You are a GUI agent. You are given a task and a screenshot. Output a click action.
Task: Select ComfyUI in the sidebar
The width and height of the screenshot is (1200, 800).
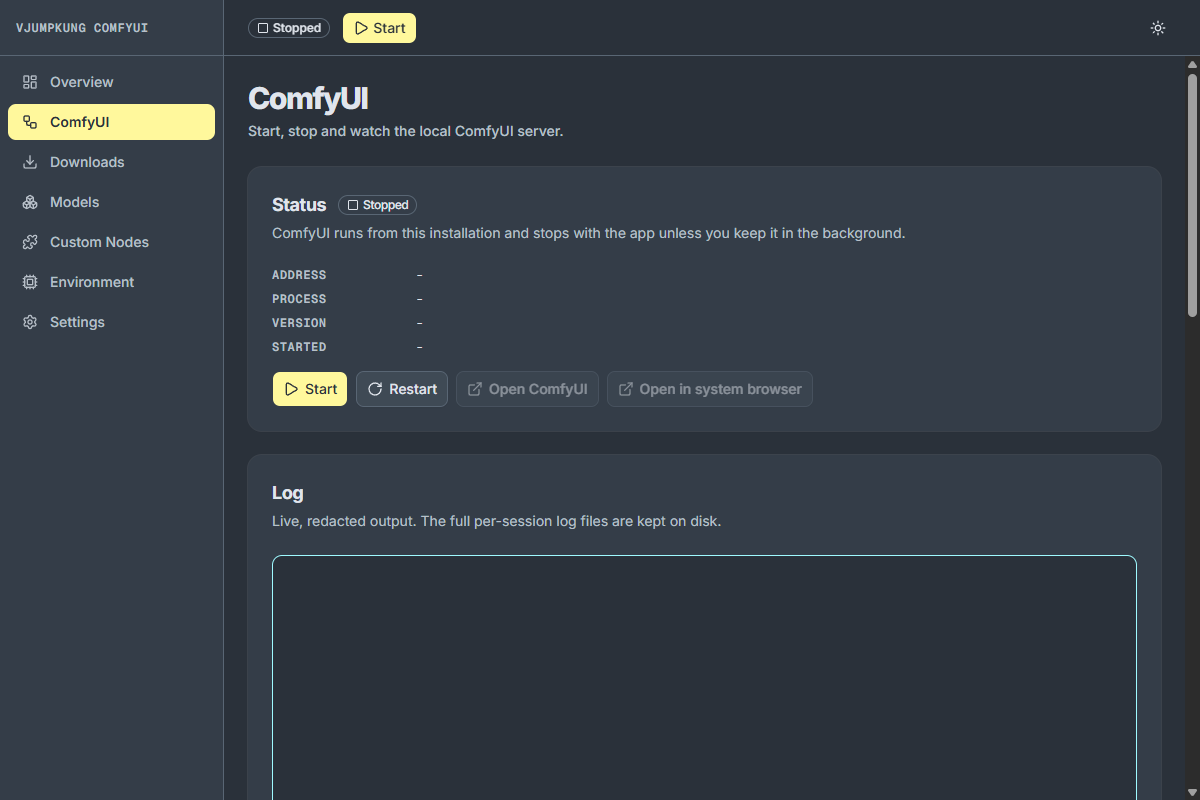point(111,122)
